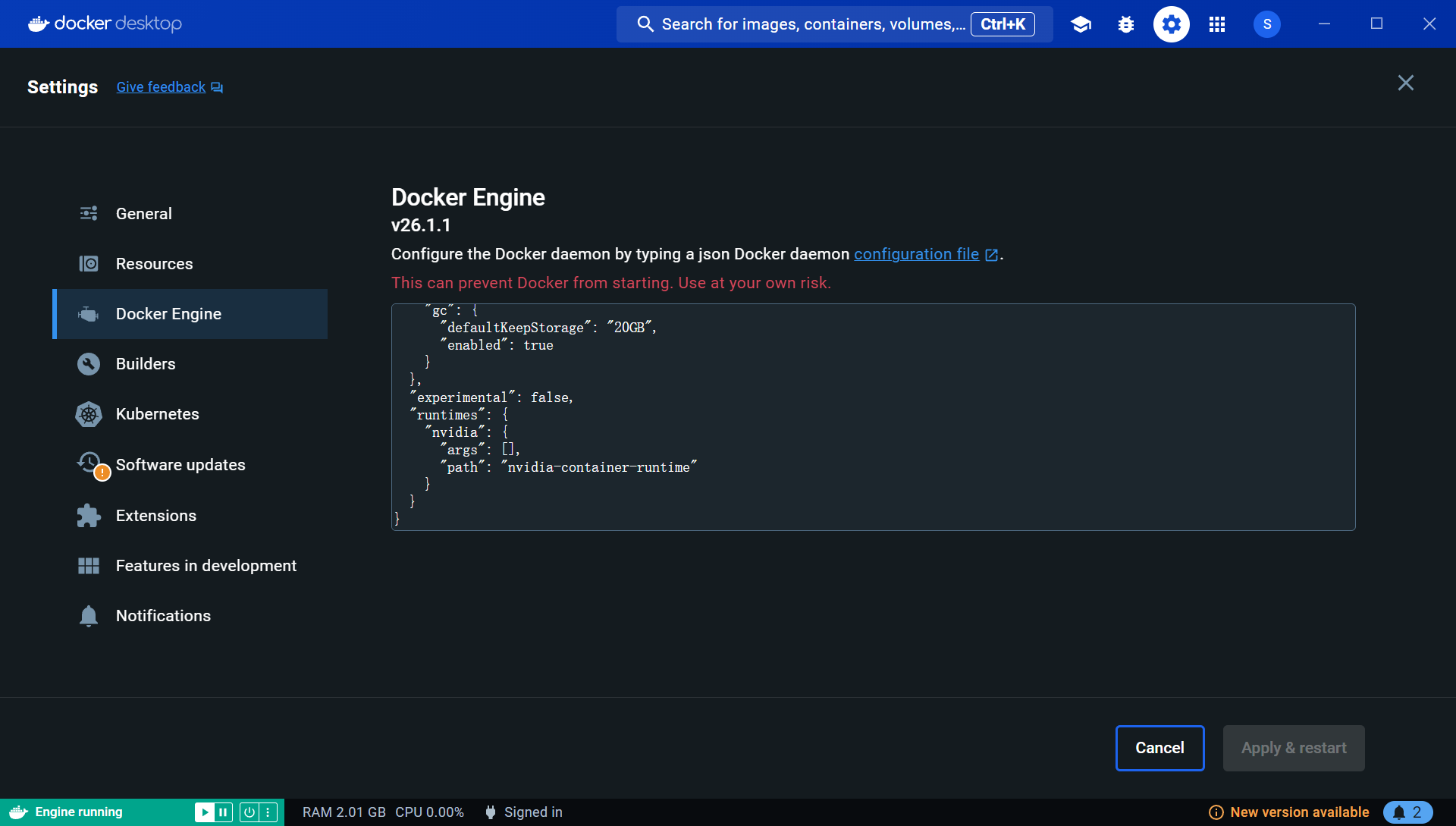Open Features in development section
This screenshot has height=826, width=1456.
tap(190, 566)
